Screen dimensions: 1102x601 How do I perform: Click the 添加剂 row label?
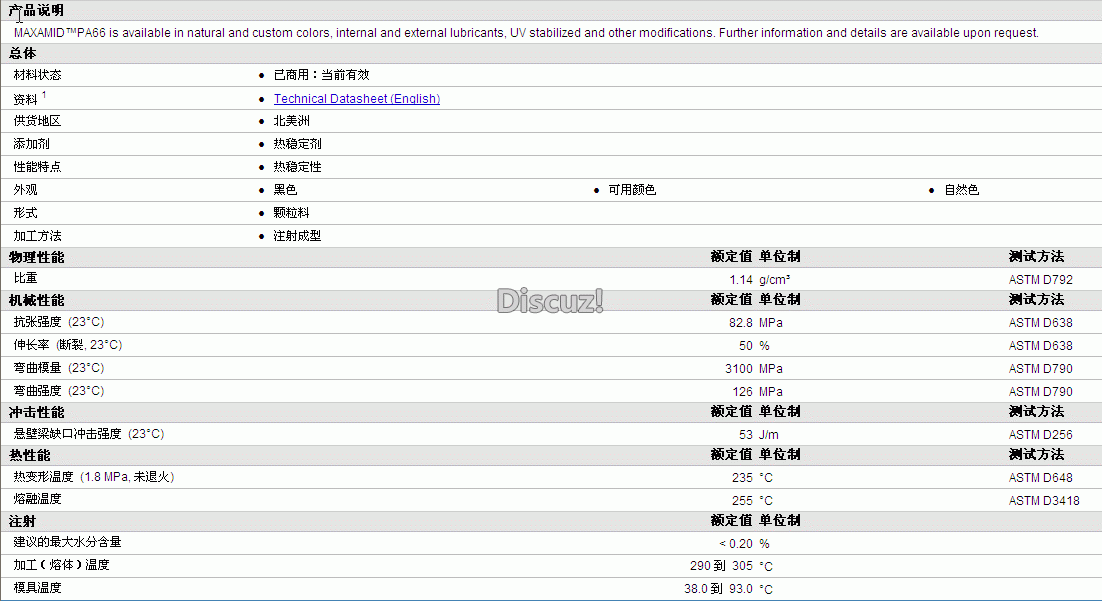(x=32, y=143)
